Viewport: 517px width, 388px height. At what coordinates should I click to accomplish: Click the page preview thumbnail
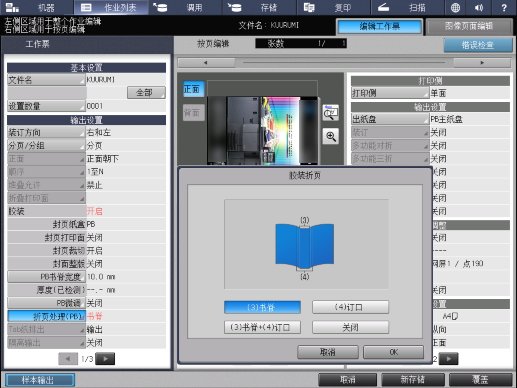point(262,130)
